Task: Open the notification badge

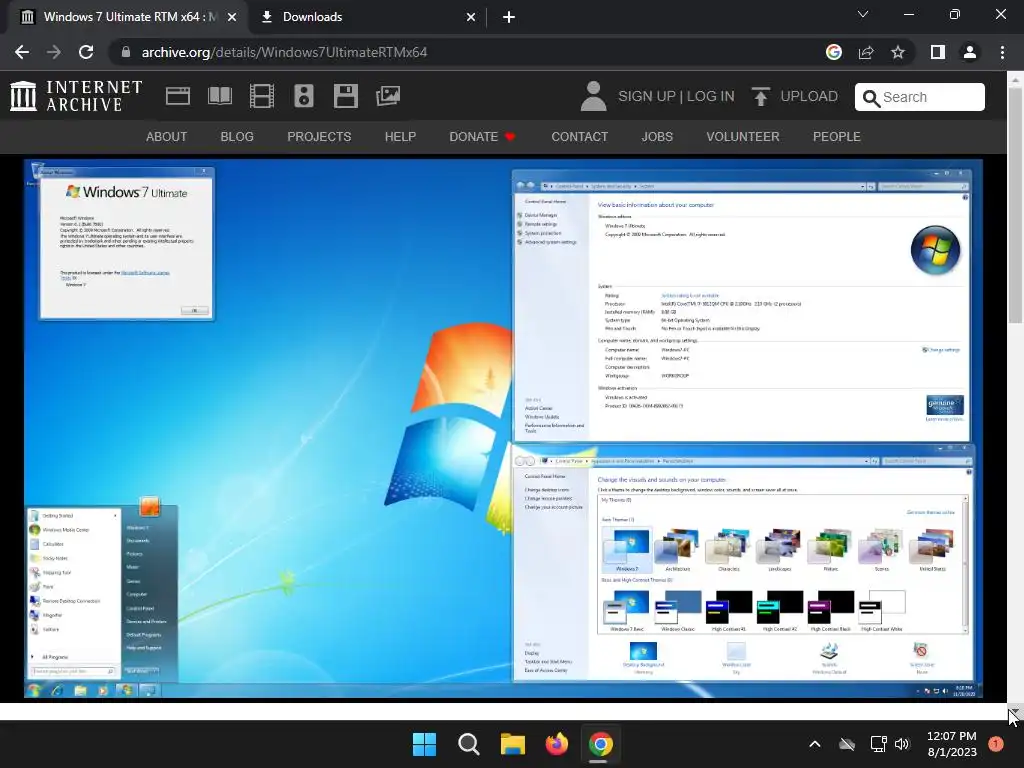Action: (x=996, y=744)
